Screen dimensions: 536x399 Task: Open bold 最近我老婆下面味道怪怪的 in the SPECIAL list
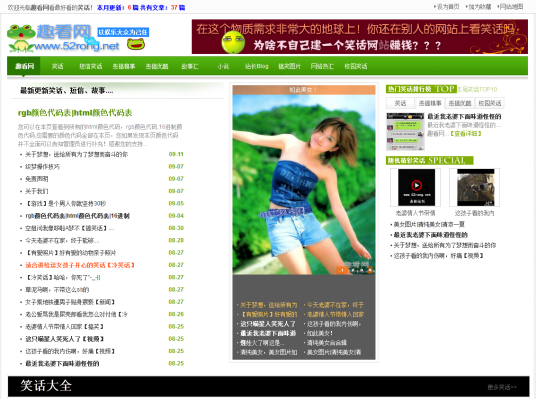[430, 235]
